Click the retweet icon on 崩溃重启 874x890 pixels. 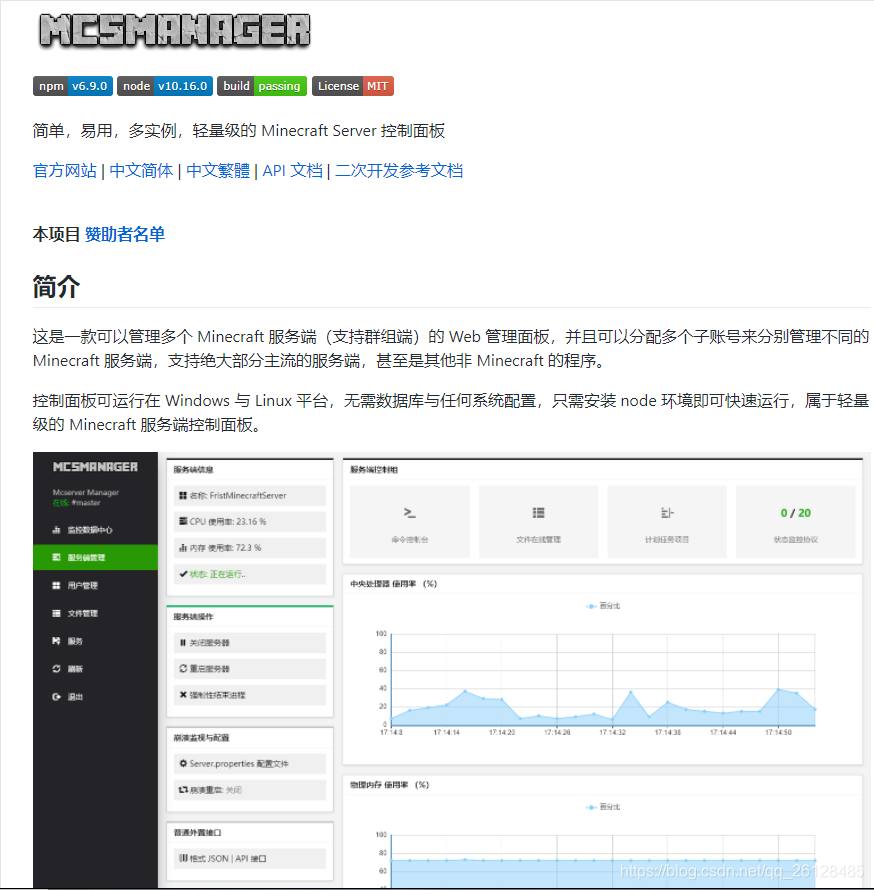[x=183, y=790]
